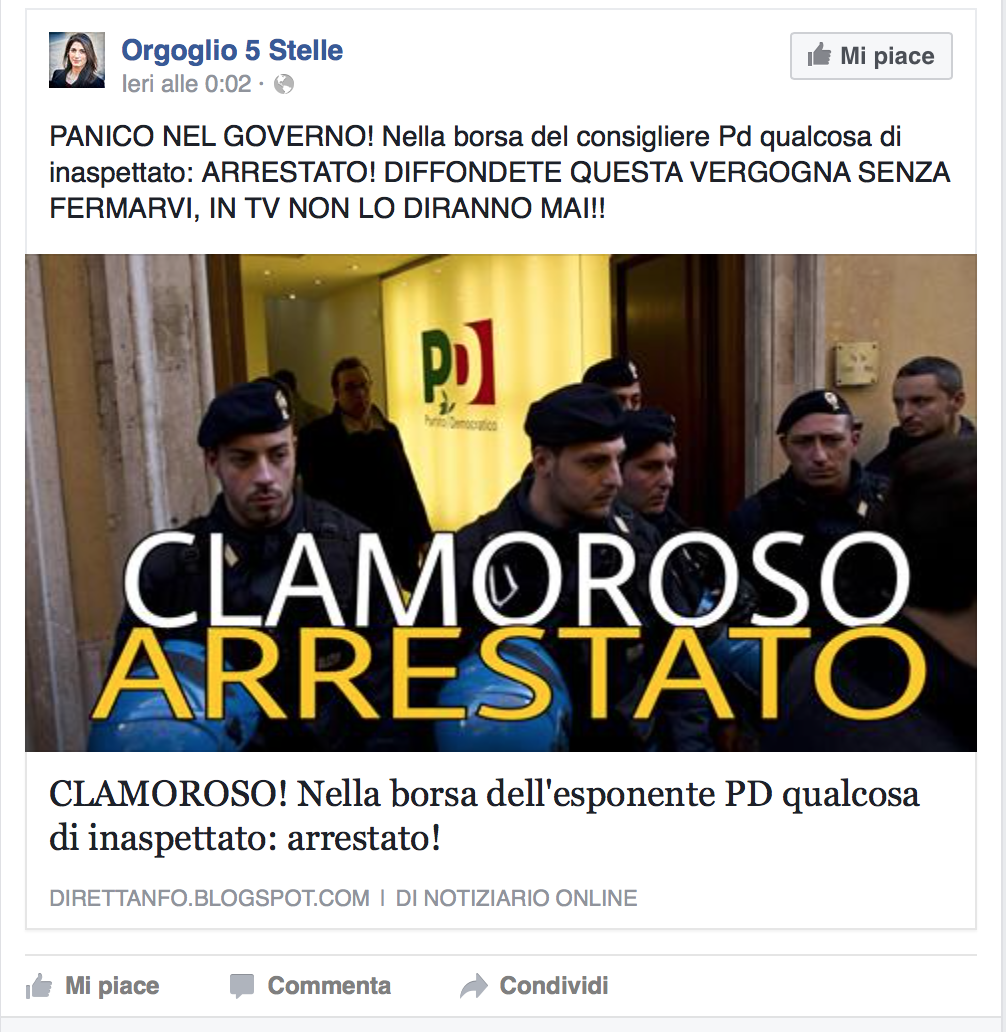Click the thumbs-up icon inside the page Mi piace button
The image size is (1006, 1032).
[x=819, y=55]
